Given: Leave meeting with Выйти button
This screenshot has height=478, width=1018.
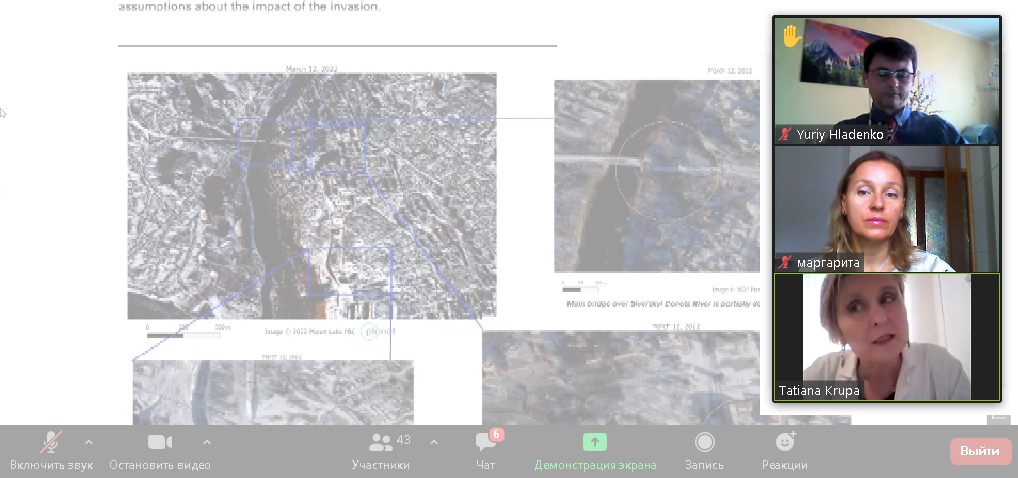Looking at the screenshot, I should pos(980,451).
